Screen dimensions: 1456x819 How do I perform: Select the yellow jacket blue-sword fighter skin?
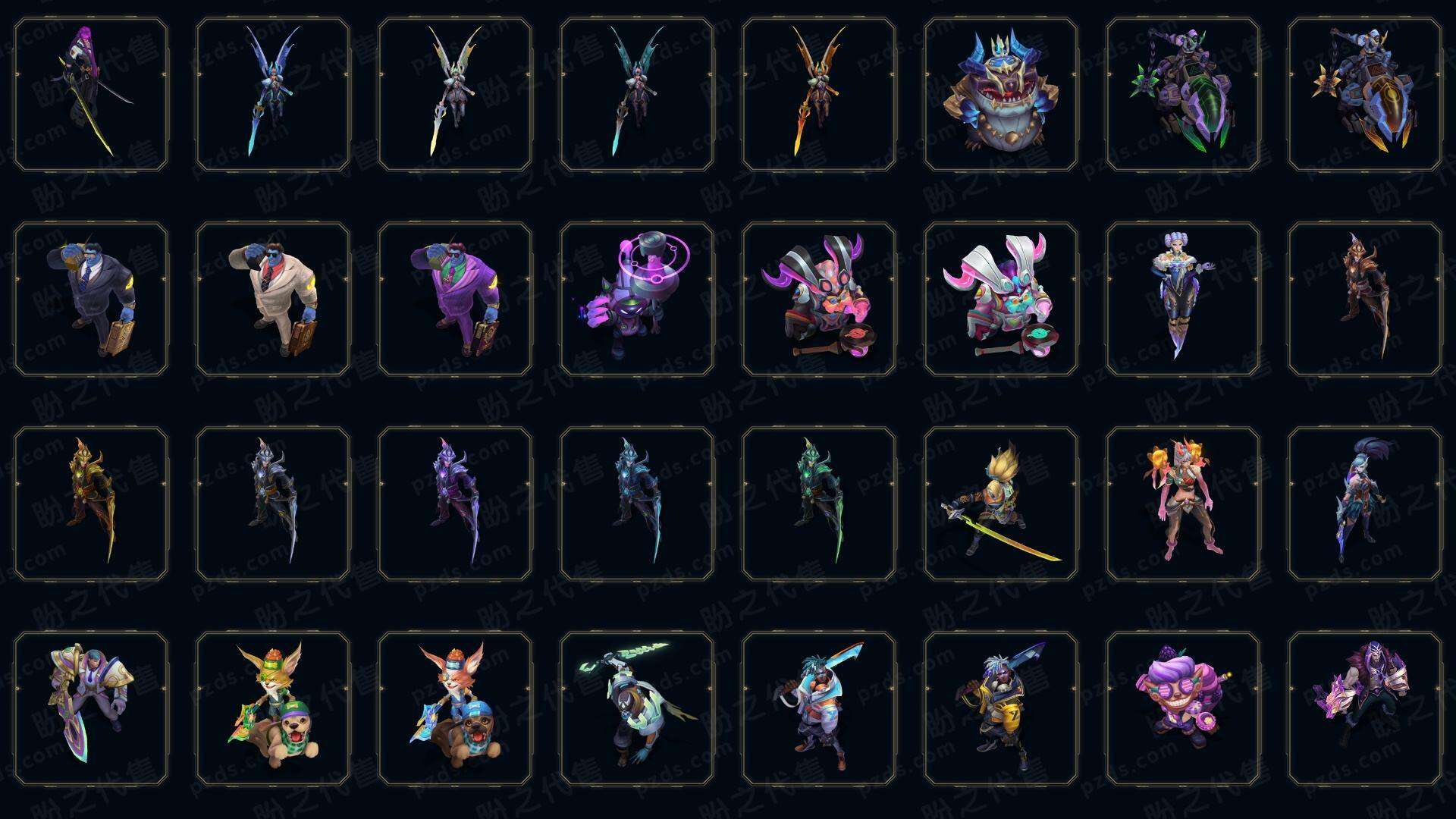point(1001,708)
